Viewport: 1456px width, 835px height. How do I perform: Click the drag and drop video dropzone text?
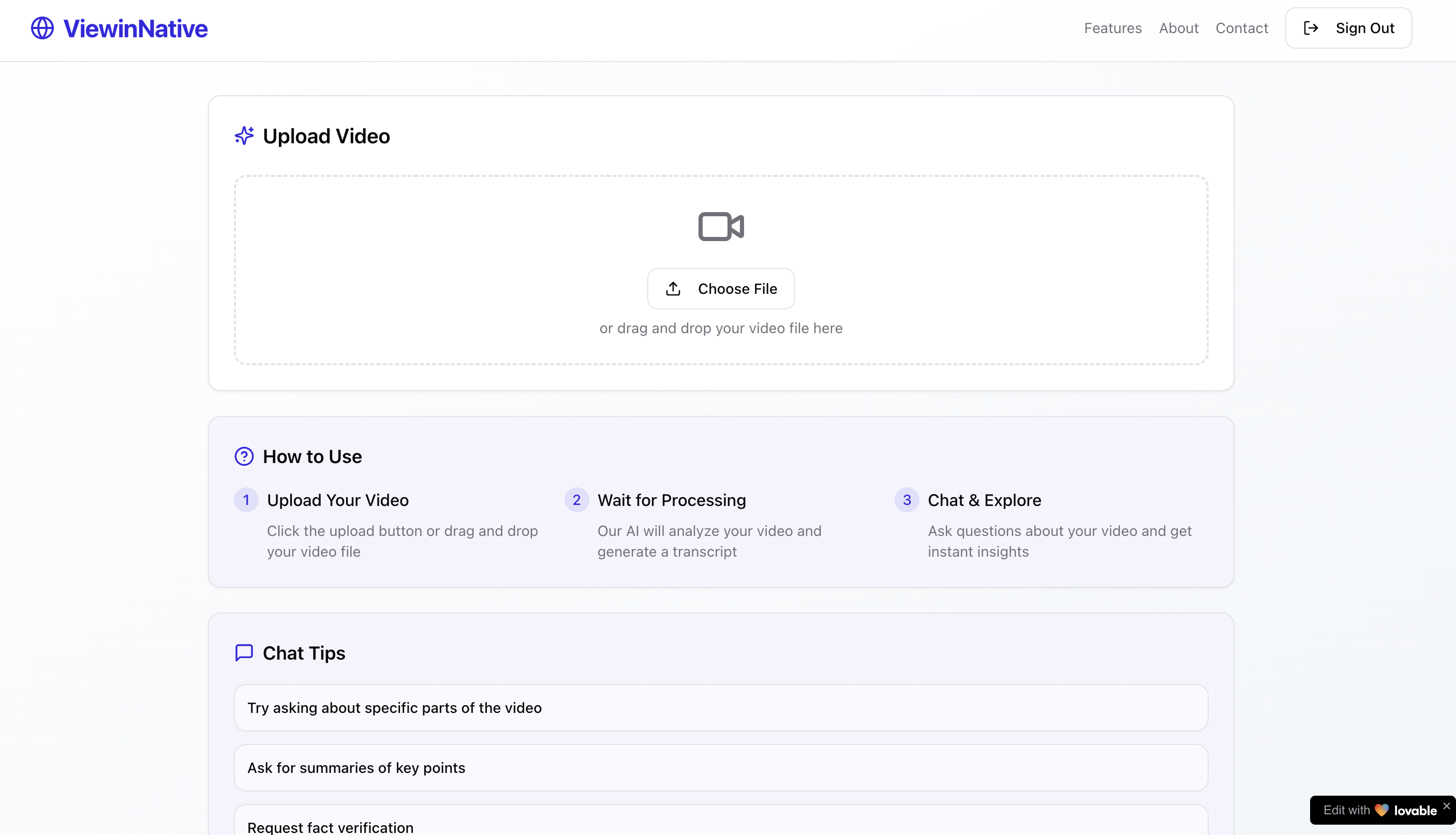tap(721, 328)
